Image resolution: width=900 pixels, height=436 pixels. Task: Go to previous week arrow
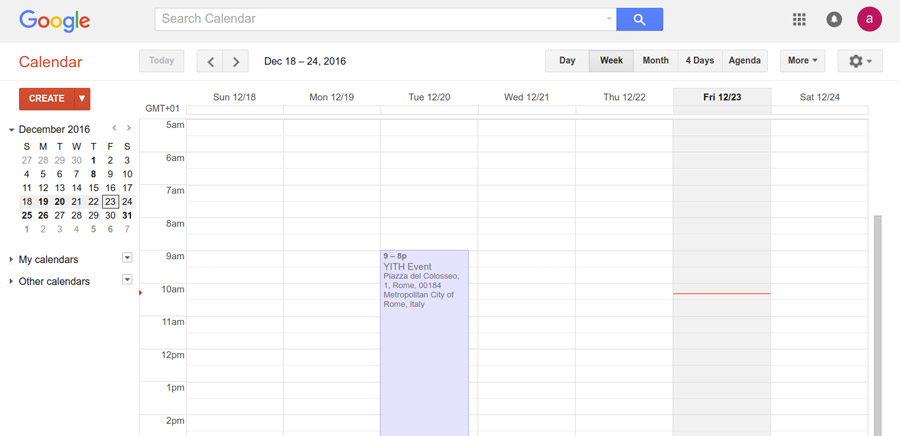pos(210,61)
